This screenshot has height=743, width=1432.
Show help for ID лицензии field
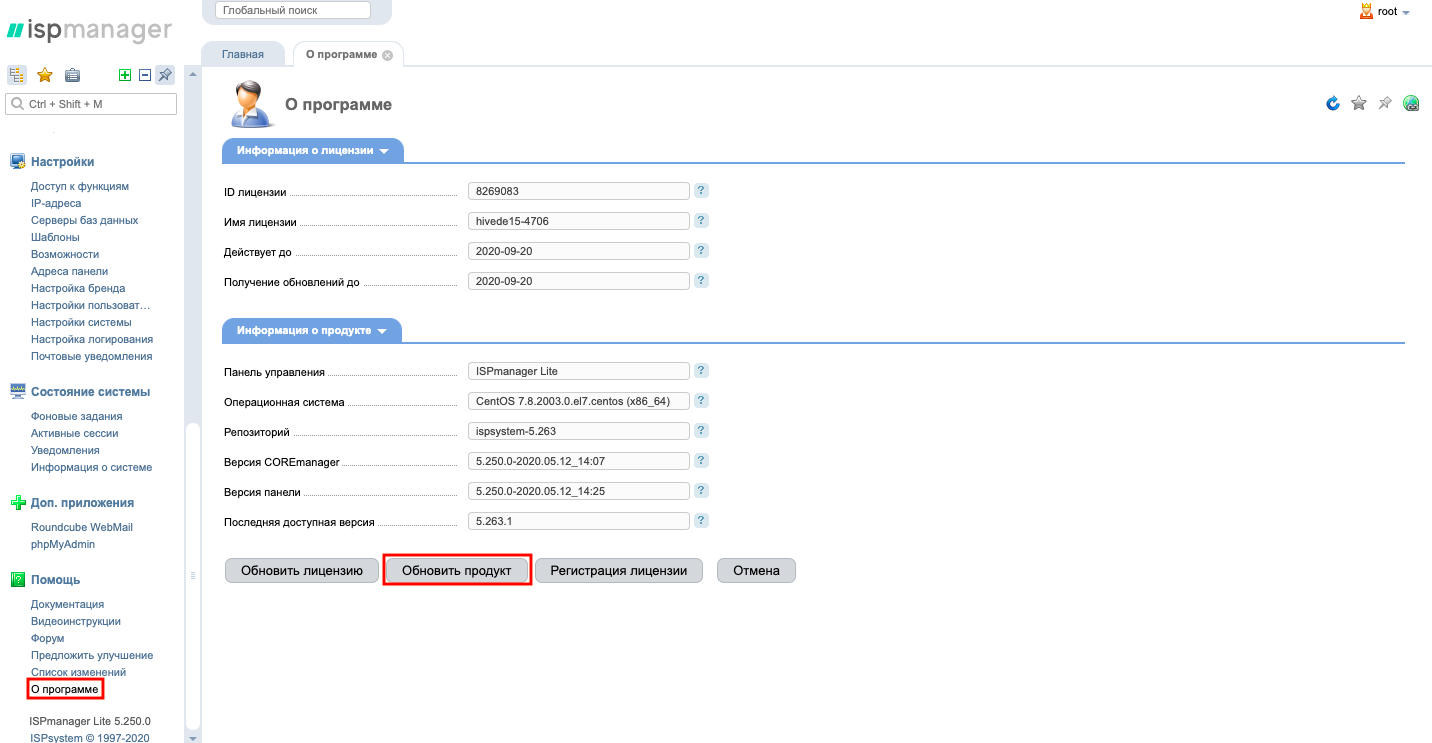coord(701,190)
